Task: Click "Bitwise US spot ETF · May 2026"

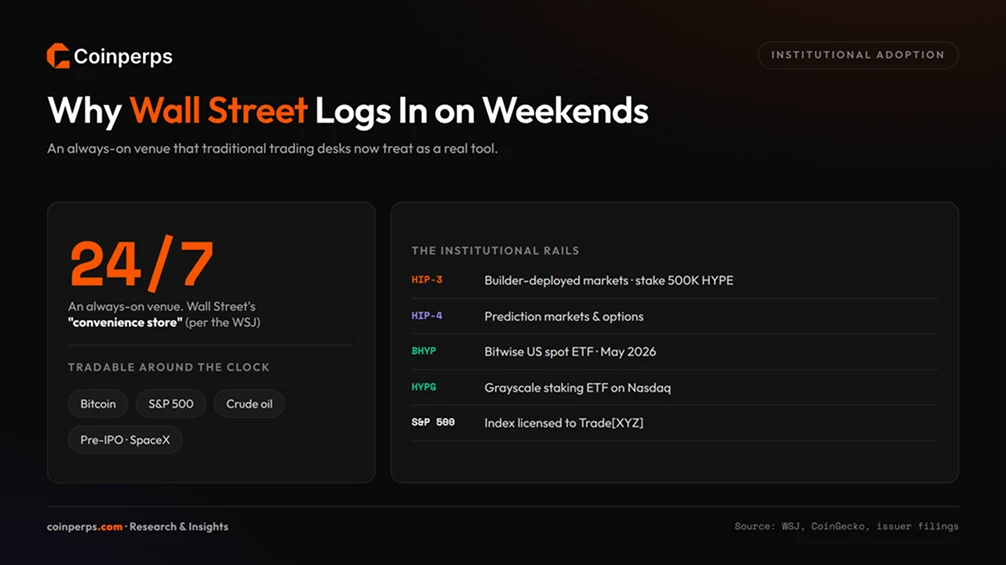Action: click(x=570, y=352)
